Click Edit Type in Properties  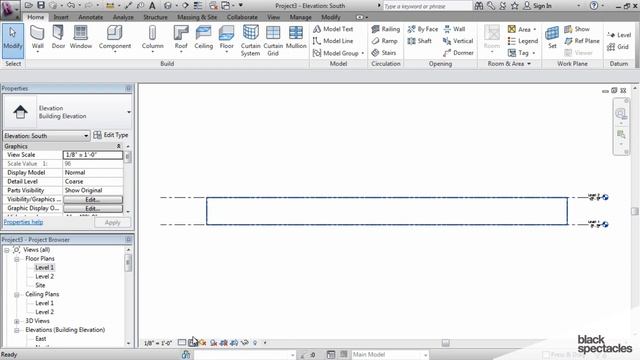click(x=111, y=135)
